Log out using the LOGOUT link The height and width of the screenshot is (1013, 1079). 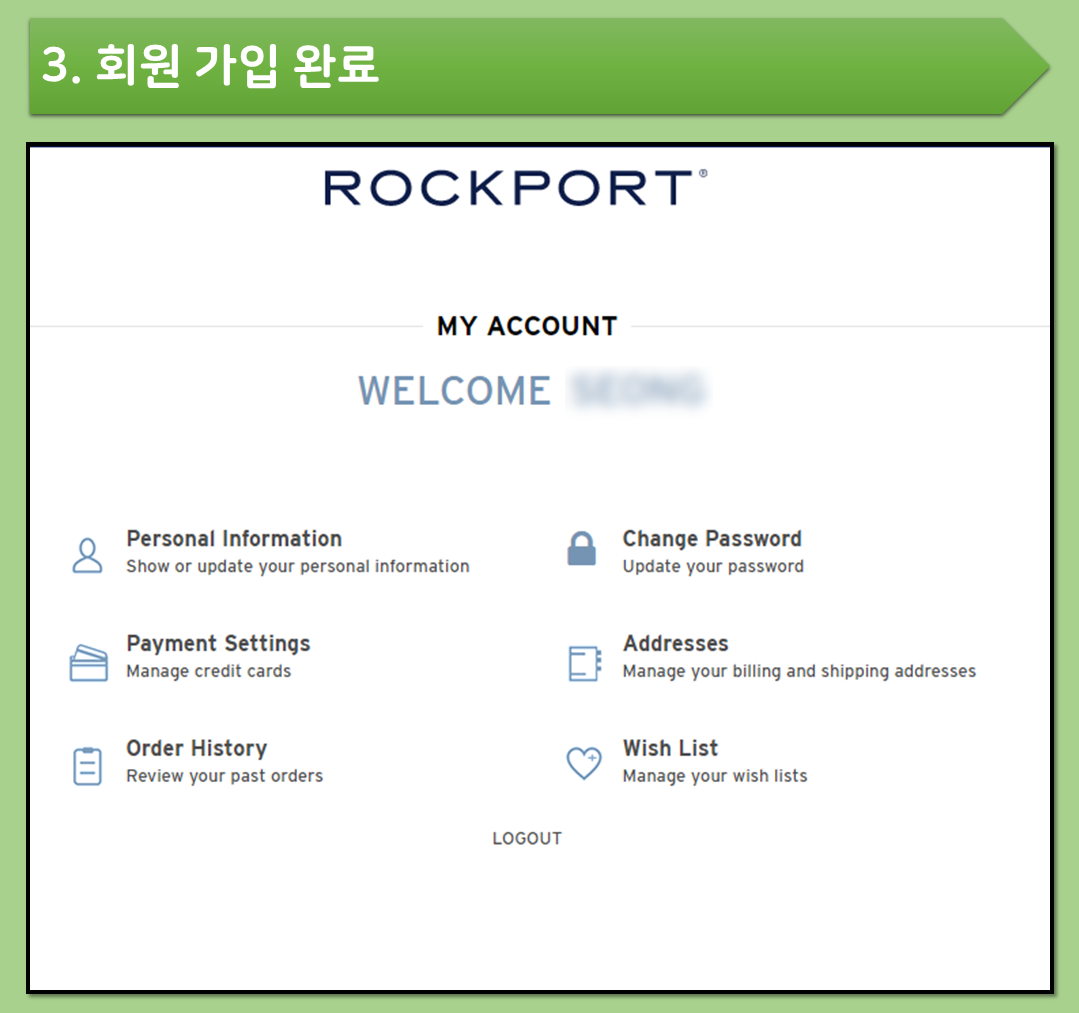[527, 838]
